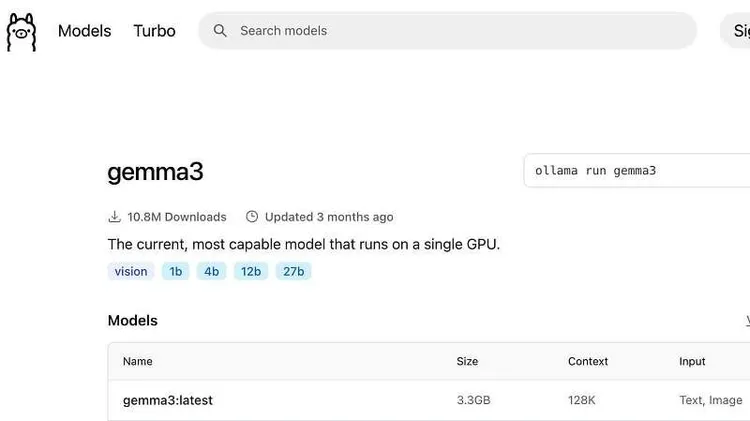Click the Input column header
Screen dimensions: 750x421
tap(692, 361)
